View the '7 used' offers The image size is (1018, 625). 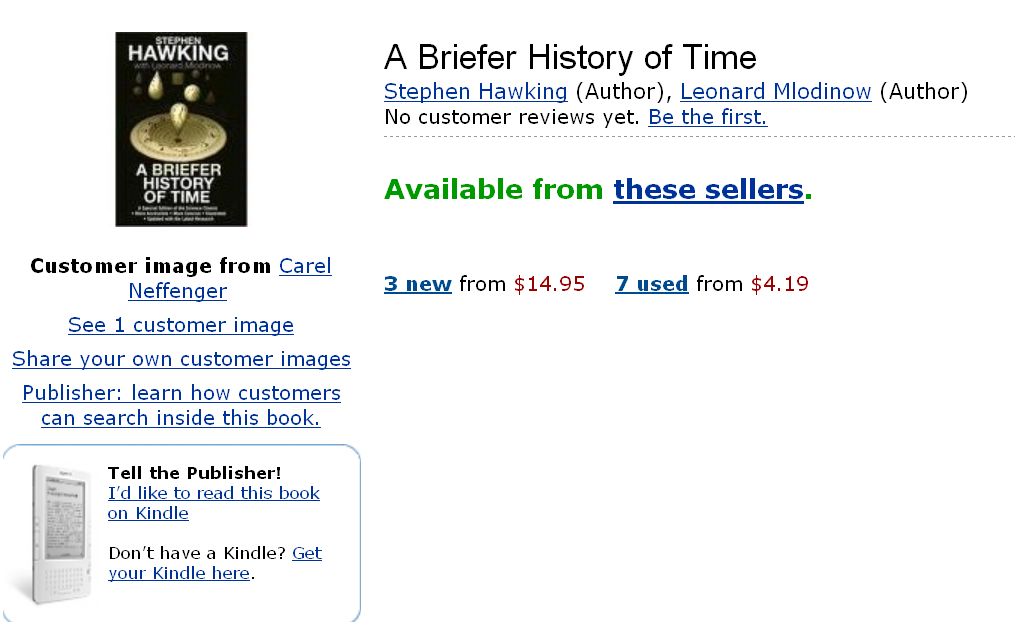tap(651, 284)
